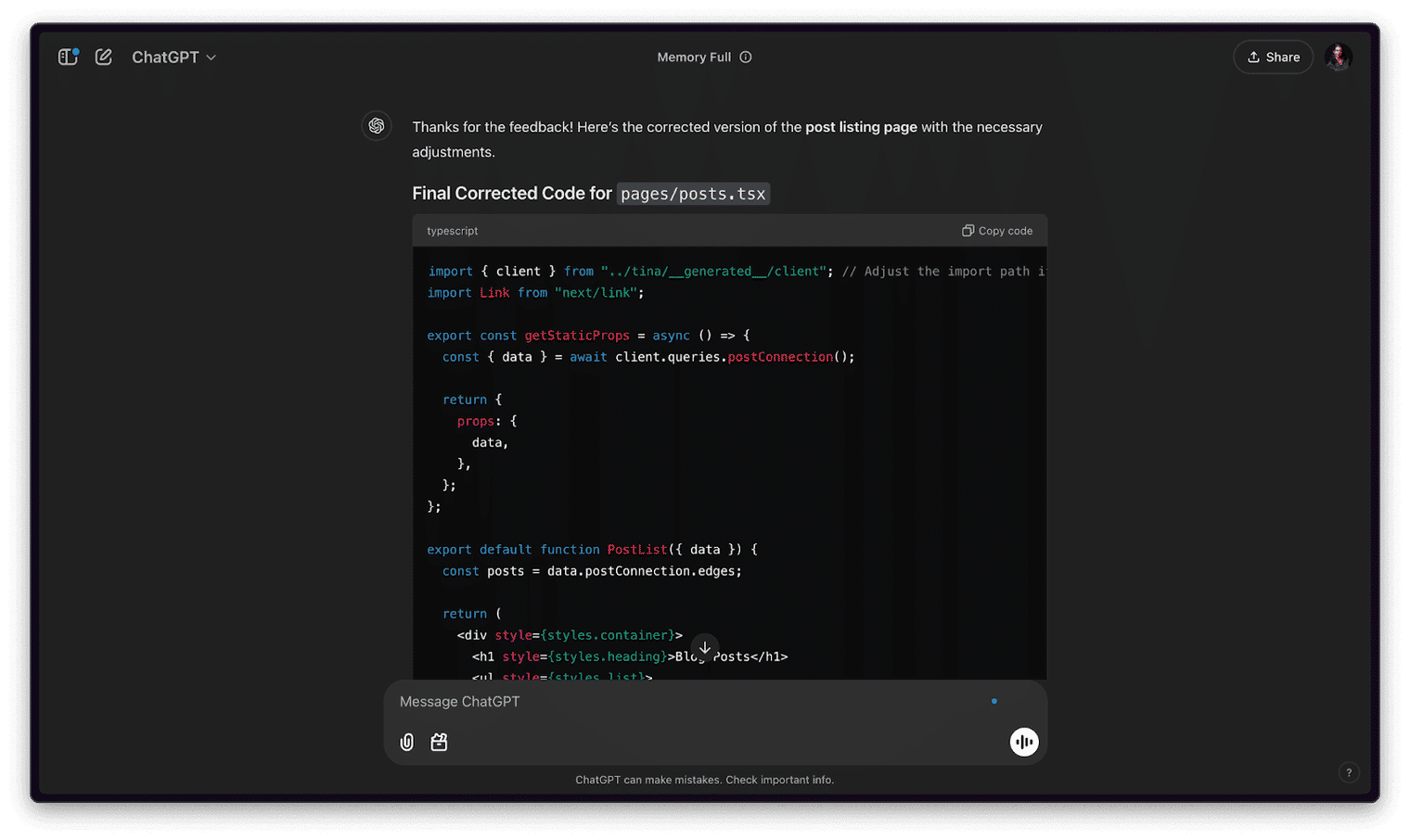Open the user profile avatar menu

[x=1338, y=57]
